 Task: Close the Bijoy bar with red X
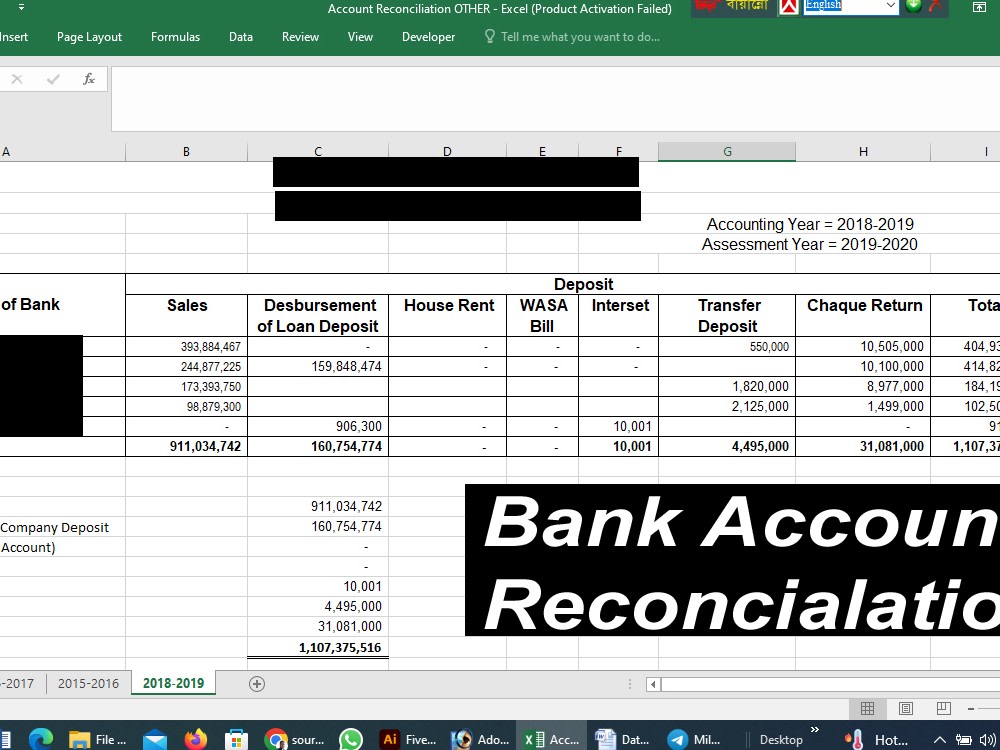[936, 6]
